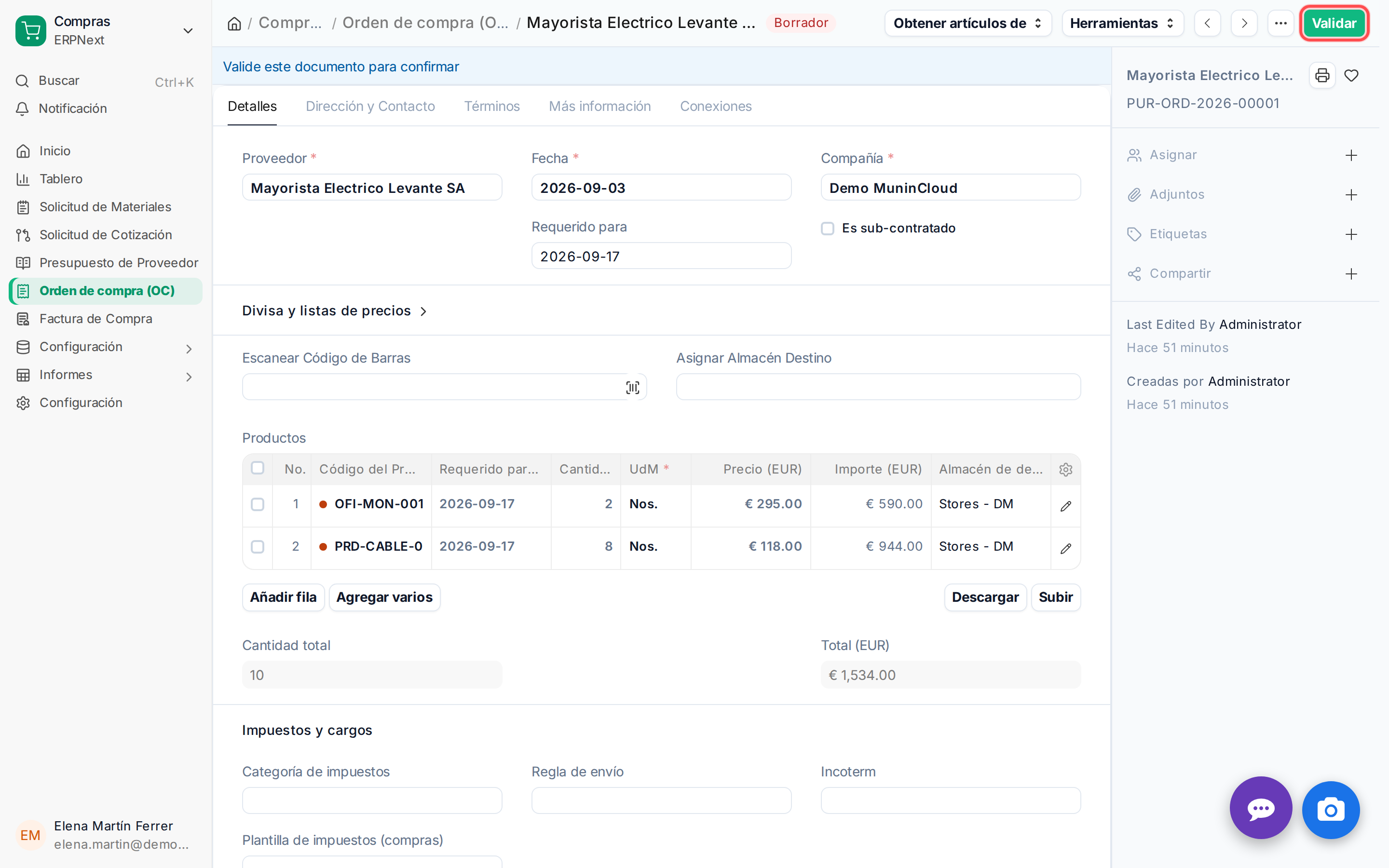Switch to the Términos tab
The width and height of the screenshot is (1389, 868).
click(492, 106)
